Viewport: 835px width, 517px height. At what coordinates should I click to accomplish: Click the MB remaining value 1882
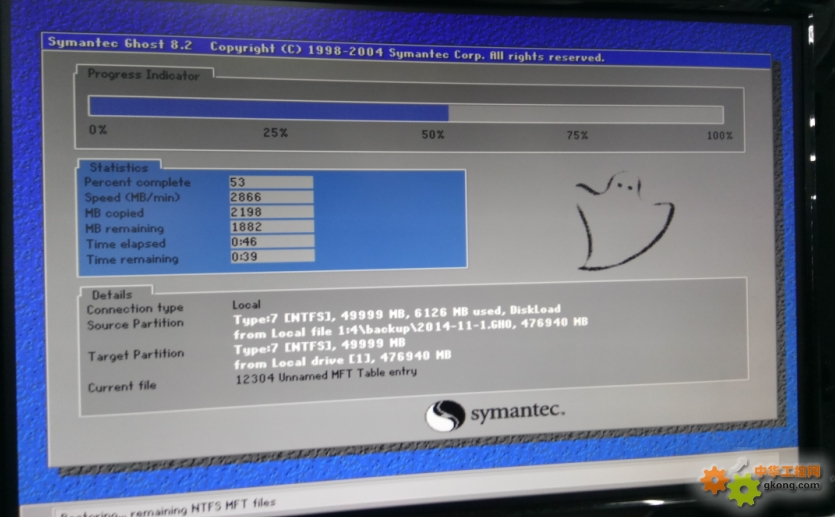(x=272, y=227)
